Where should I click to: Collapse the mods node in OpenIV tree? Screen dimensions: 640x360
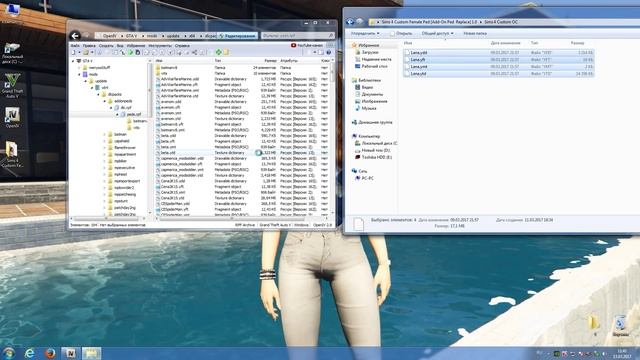coord(80,74)
